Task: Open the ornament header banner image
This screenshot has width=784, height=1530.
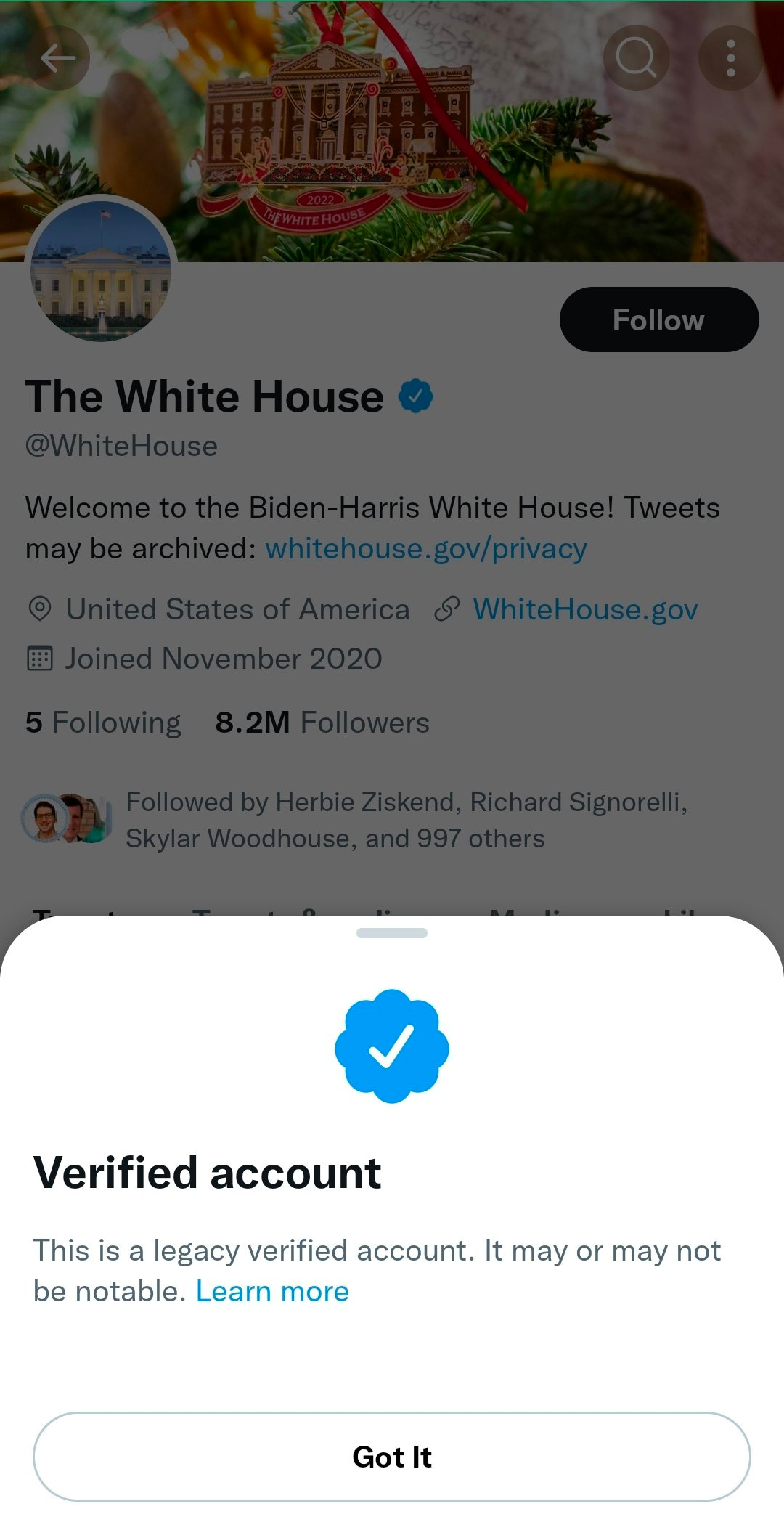Action: (392, 131)
